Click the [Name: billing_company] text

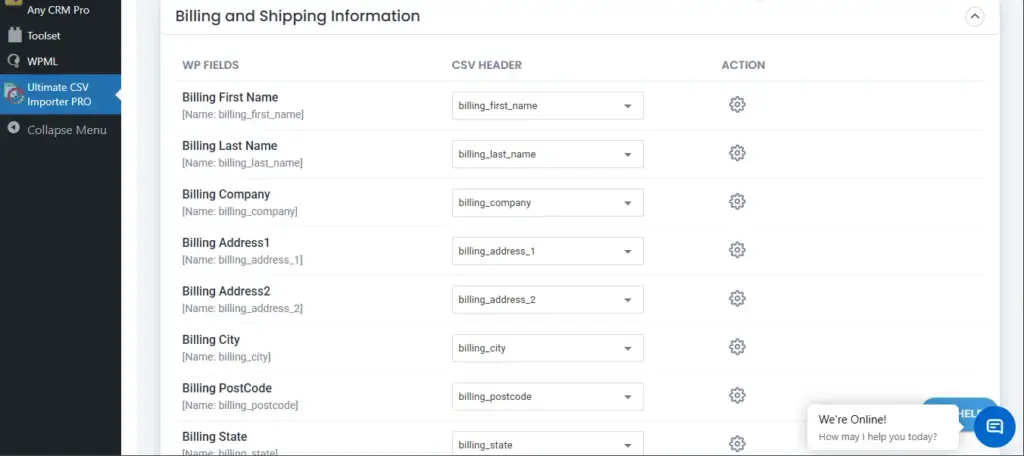(x=240, y=212)
